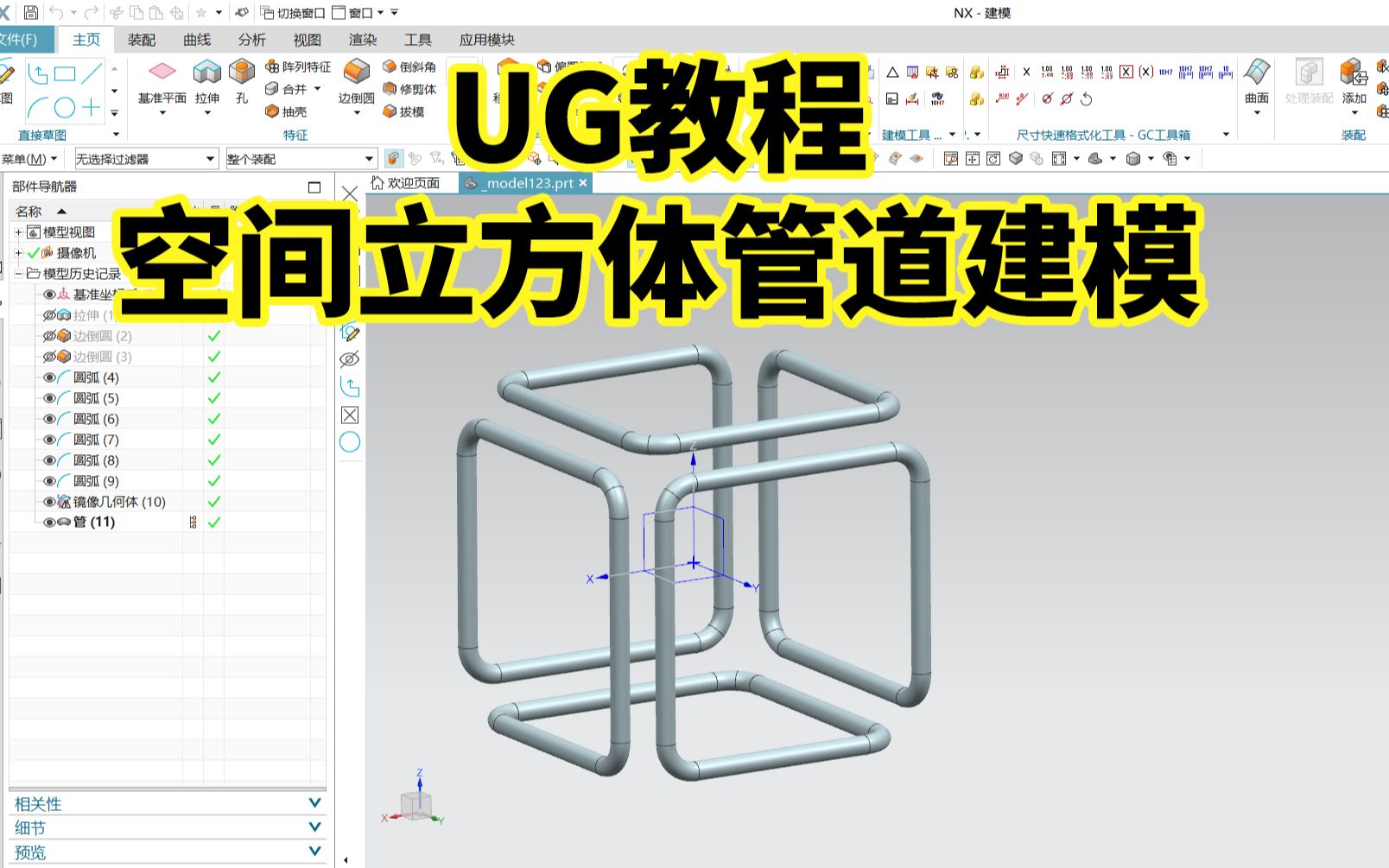Click the Surface (曲面) ribbon icon
Image resolution: width=1389 pixels, height=868 pixels.
click(1257, 73)
